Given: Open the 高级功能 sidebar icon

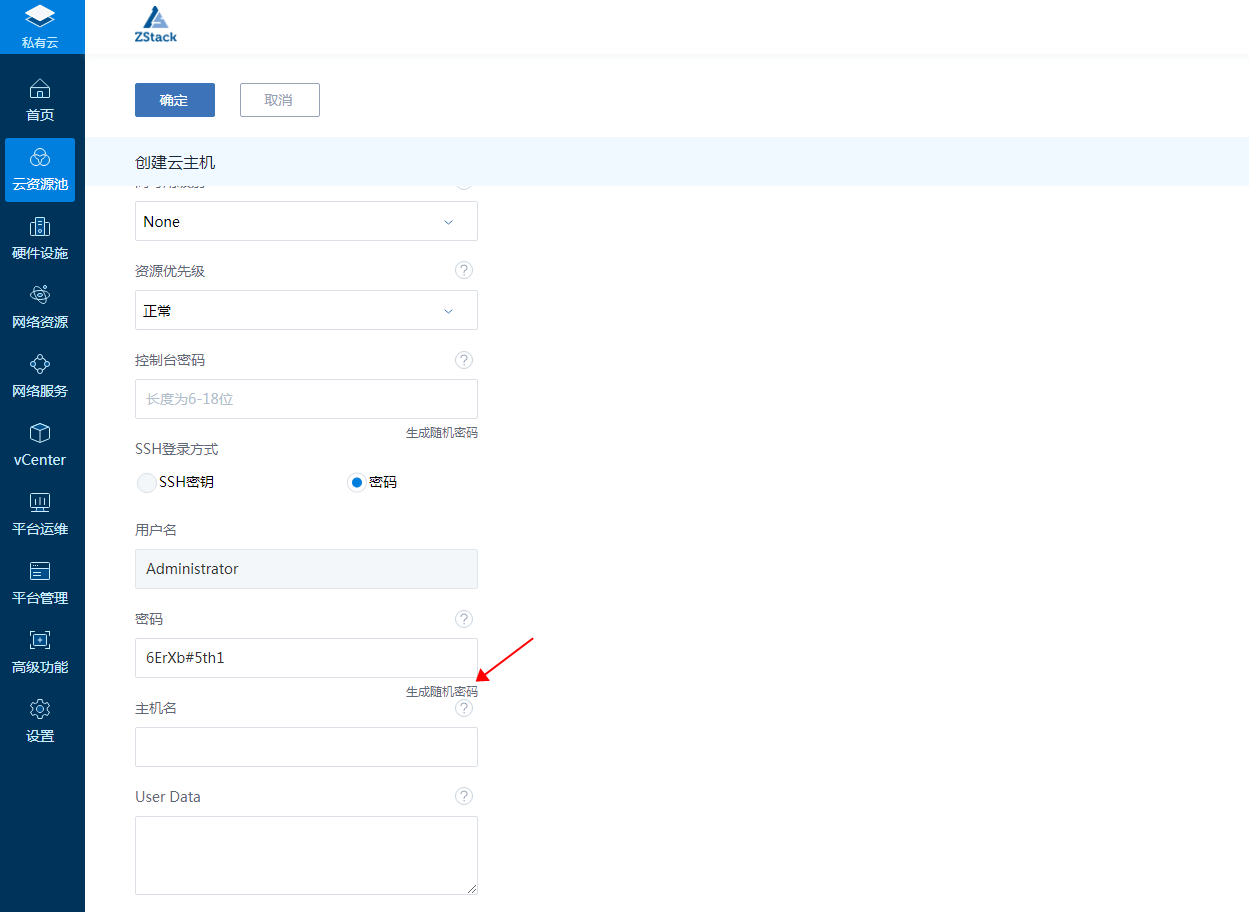Looking at the screenshot, I should (x=40, y=651).
